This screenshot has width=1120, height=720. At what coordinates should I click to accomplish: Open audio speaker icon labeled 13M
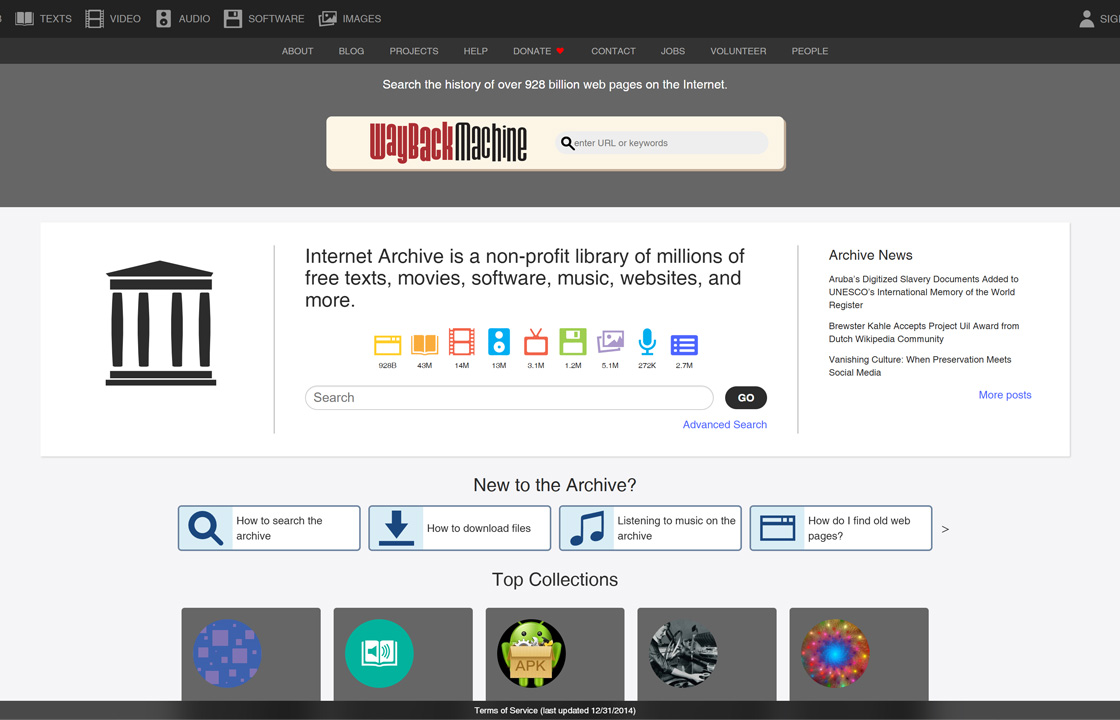point(499,341)
